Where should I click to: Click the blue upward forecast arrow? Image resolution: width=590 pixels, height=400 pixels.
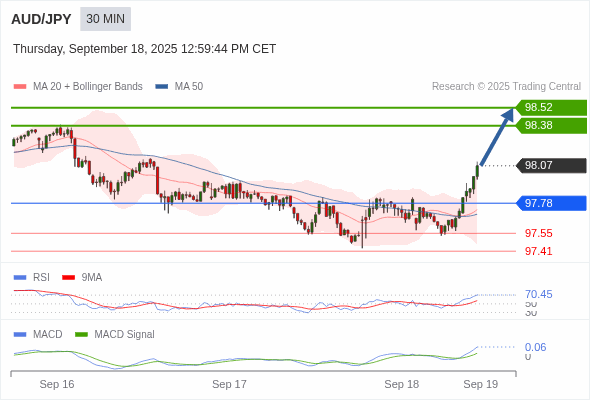coord(497,137)
